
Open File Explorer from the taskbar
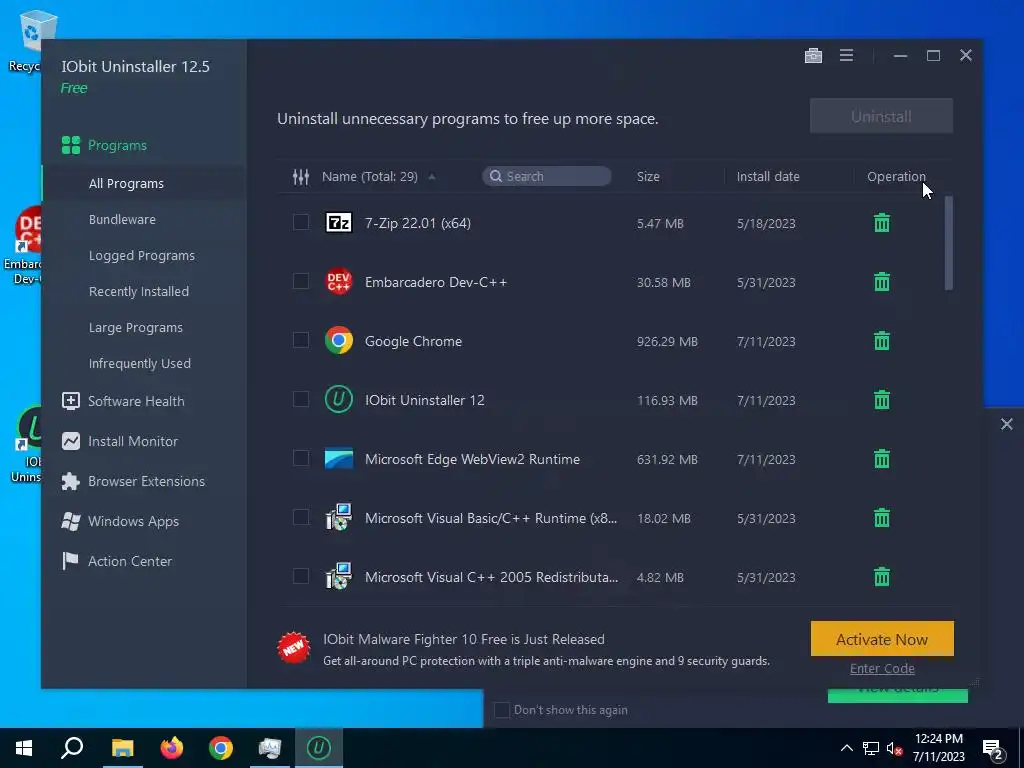point(122,748)
